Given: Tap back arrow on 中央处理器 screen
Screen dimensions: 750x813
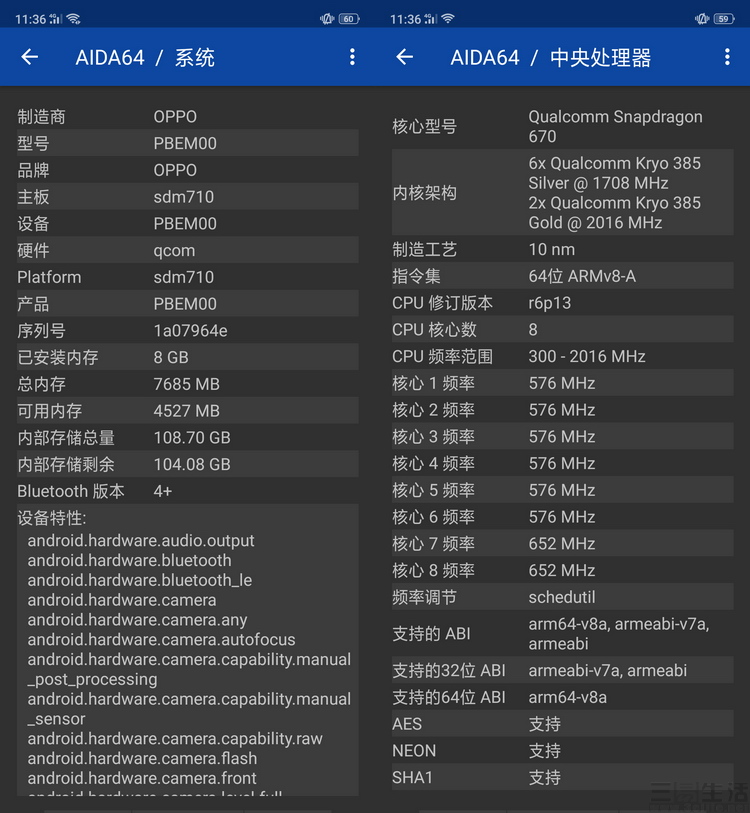Looking at the screenshot, I should pyautogui.click(x=404, y=57).
